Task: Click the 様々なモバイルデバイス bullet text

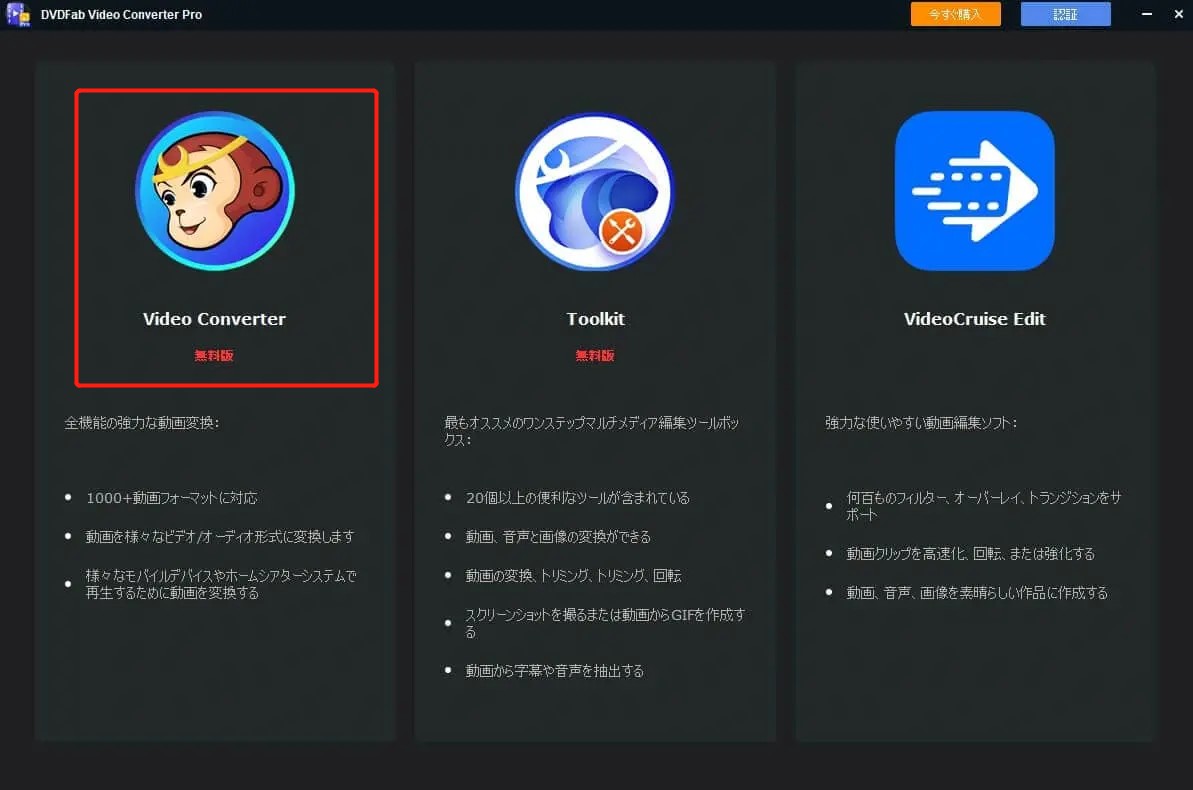Action: [x=221, y=584]
